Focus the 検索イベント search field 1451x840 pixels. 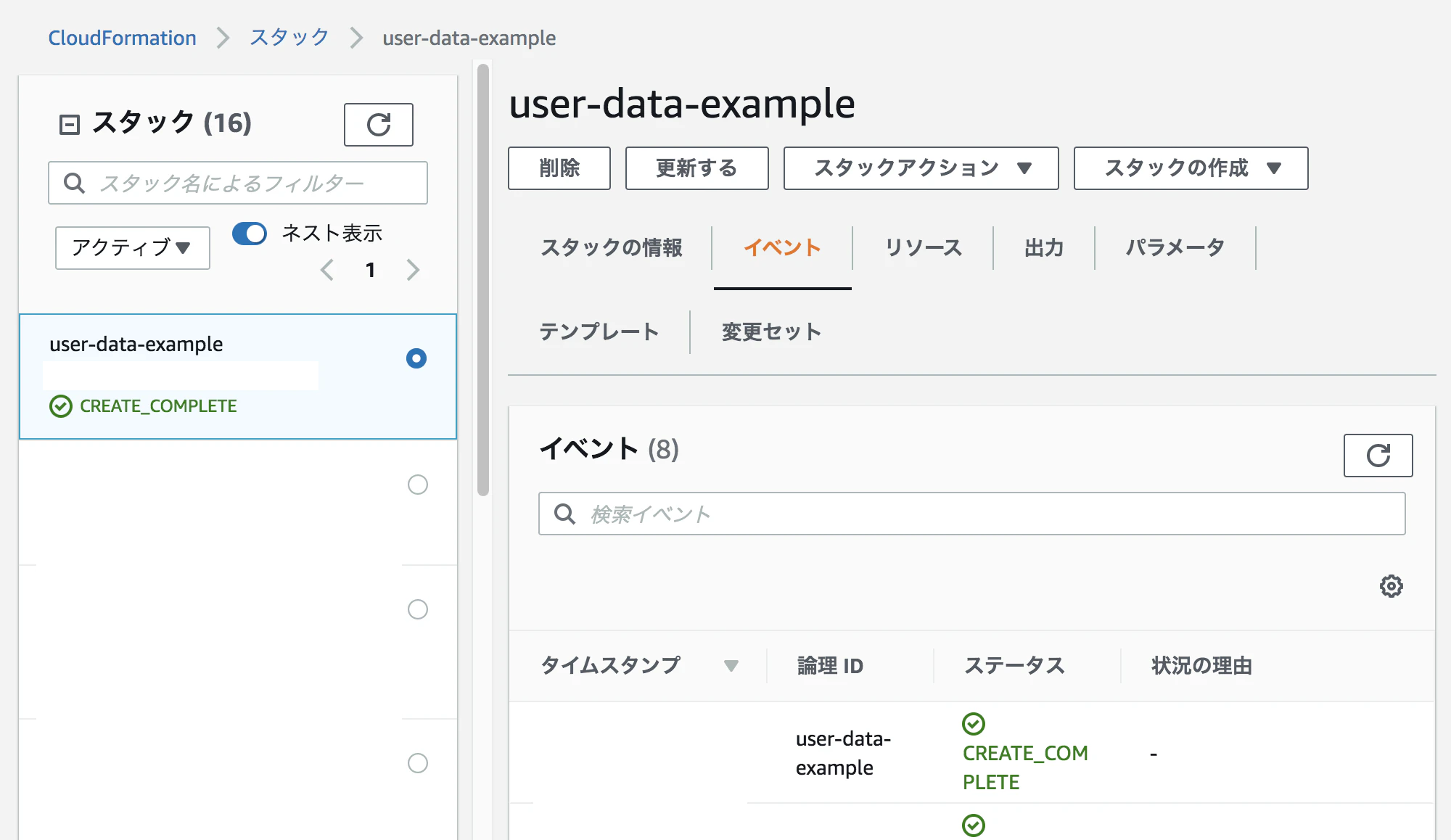[971, 514]
